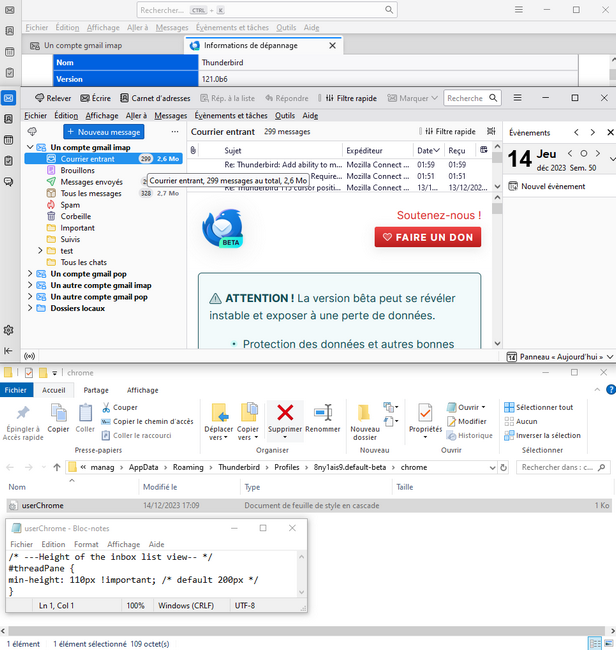Sort messages by the Date column
The height and width of the screenshot is (650, 616).
[428, 150]
